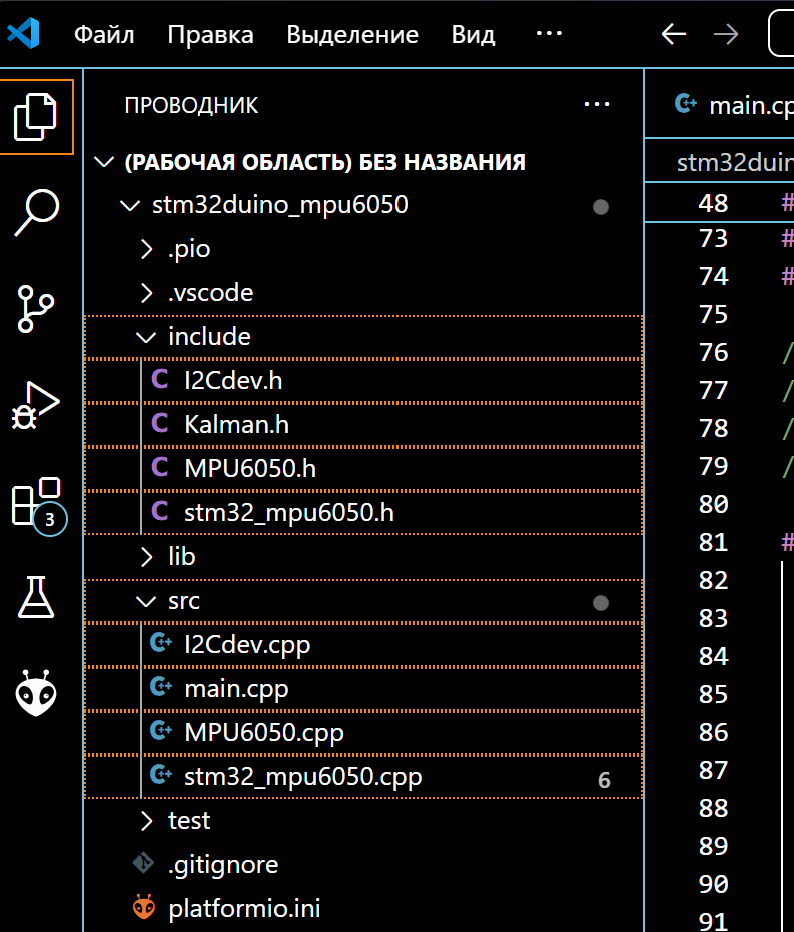Open Run and Debug view

(x=37, y=404)
